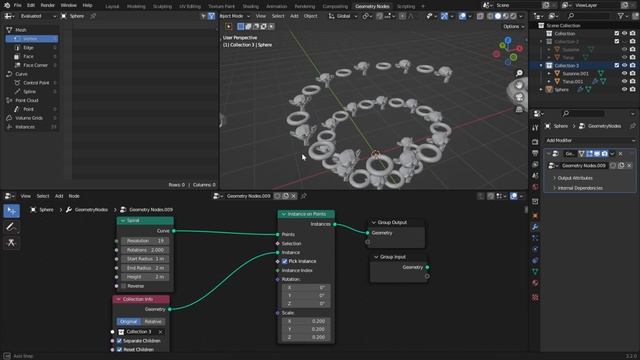Click the Rotations value field on Spiral node
640x360 pixels.
[145, 250]
